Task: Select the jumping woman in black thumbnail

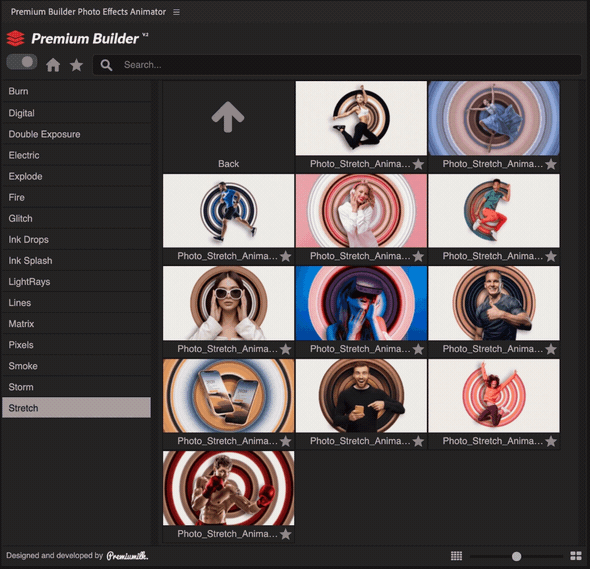Action: [x=361, y=118]
